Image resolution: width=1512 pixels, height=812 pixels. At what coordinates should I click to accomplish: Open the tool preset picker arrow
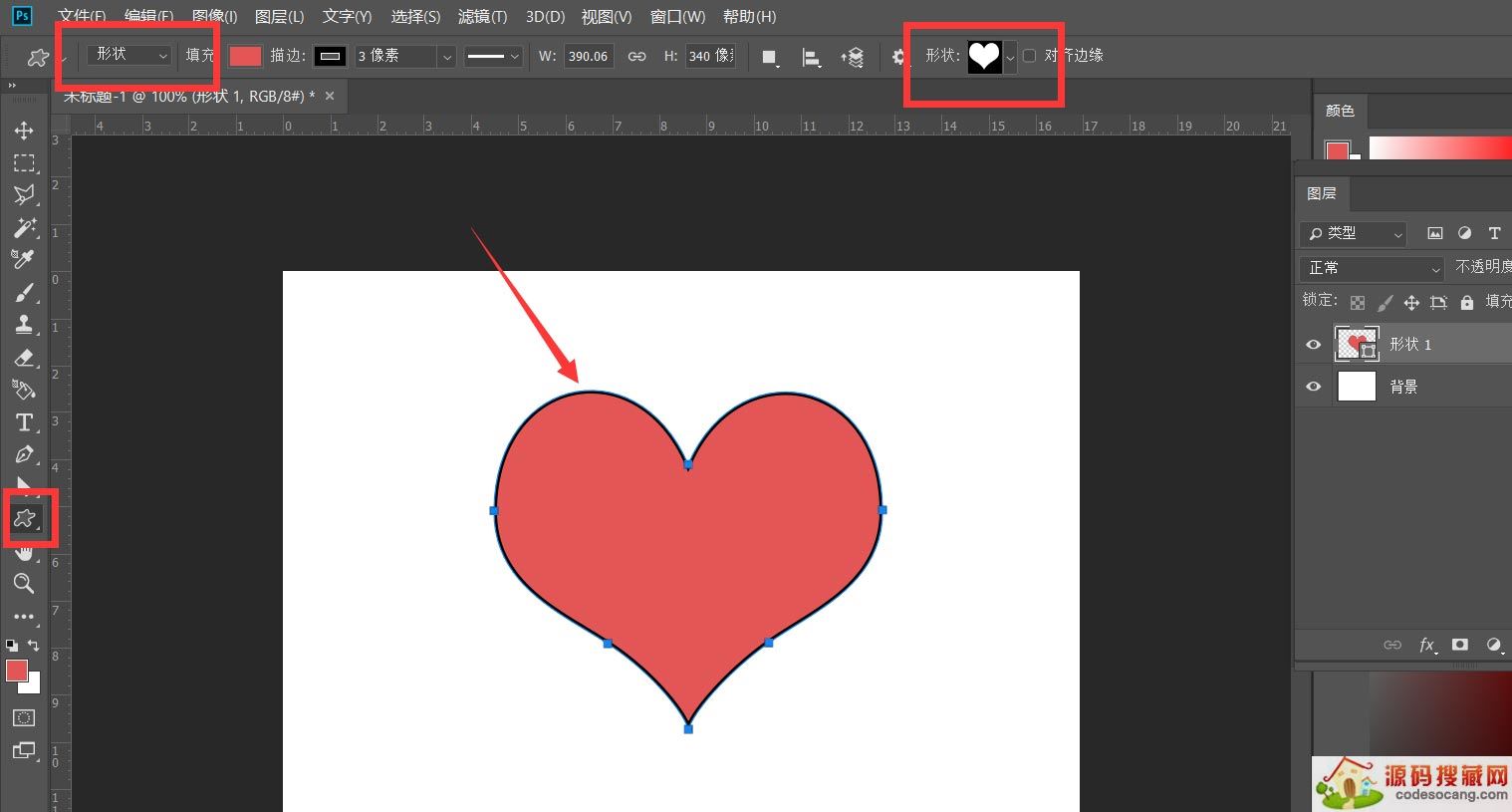[63, 58]
